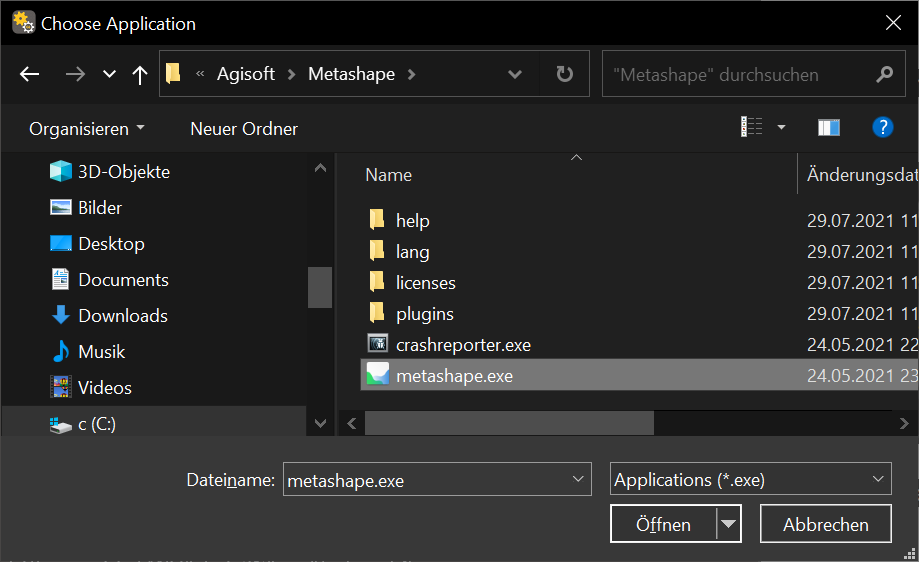Click the Documents page icon
Viewport: 919px width, 562px height.
[60, 279]
